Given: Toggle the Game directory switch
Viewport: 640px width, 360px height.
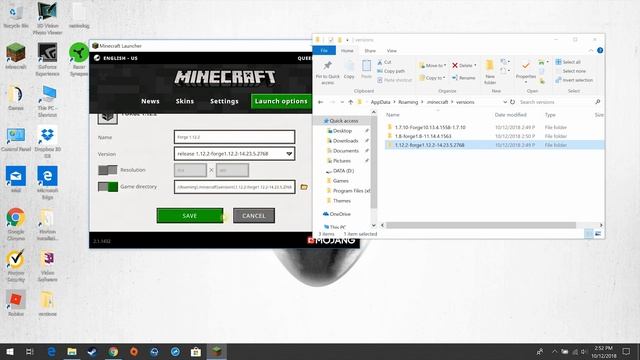Looking at the screenshot, I should (108, 187).
